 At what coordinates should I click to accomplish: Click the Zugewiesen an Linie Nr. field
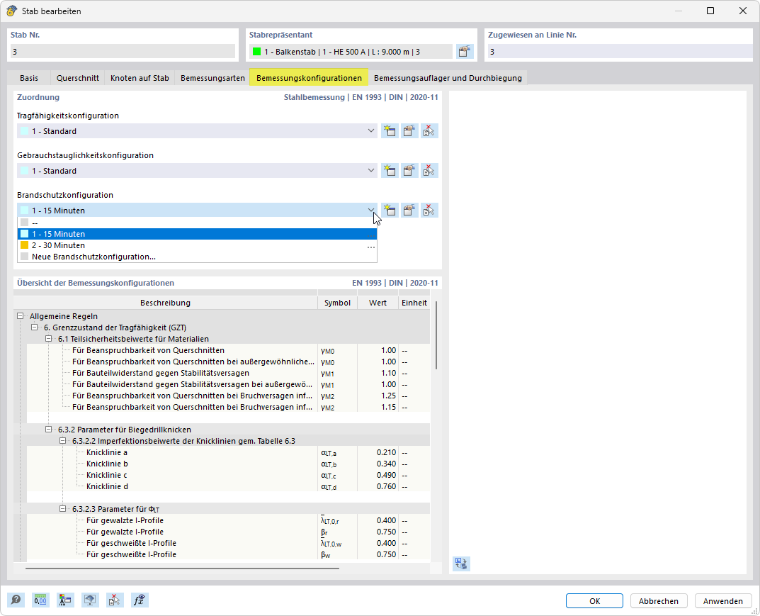(x=620, y=51)
